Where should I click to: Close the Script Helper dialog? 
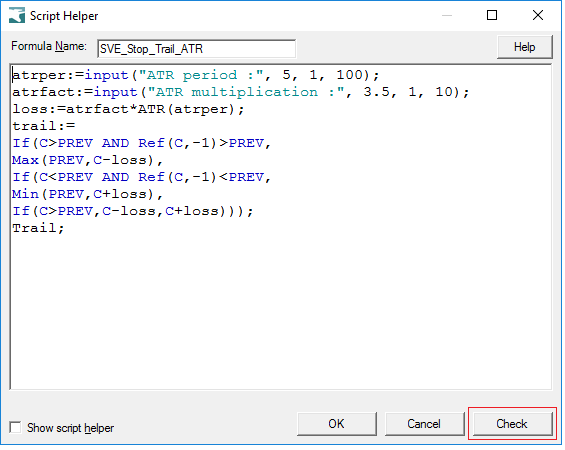(538, 15)
